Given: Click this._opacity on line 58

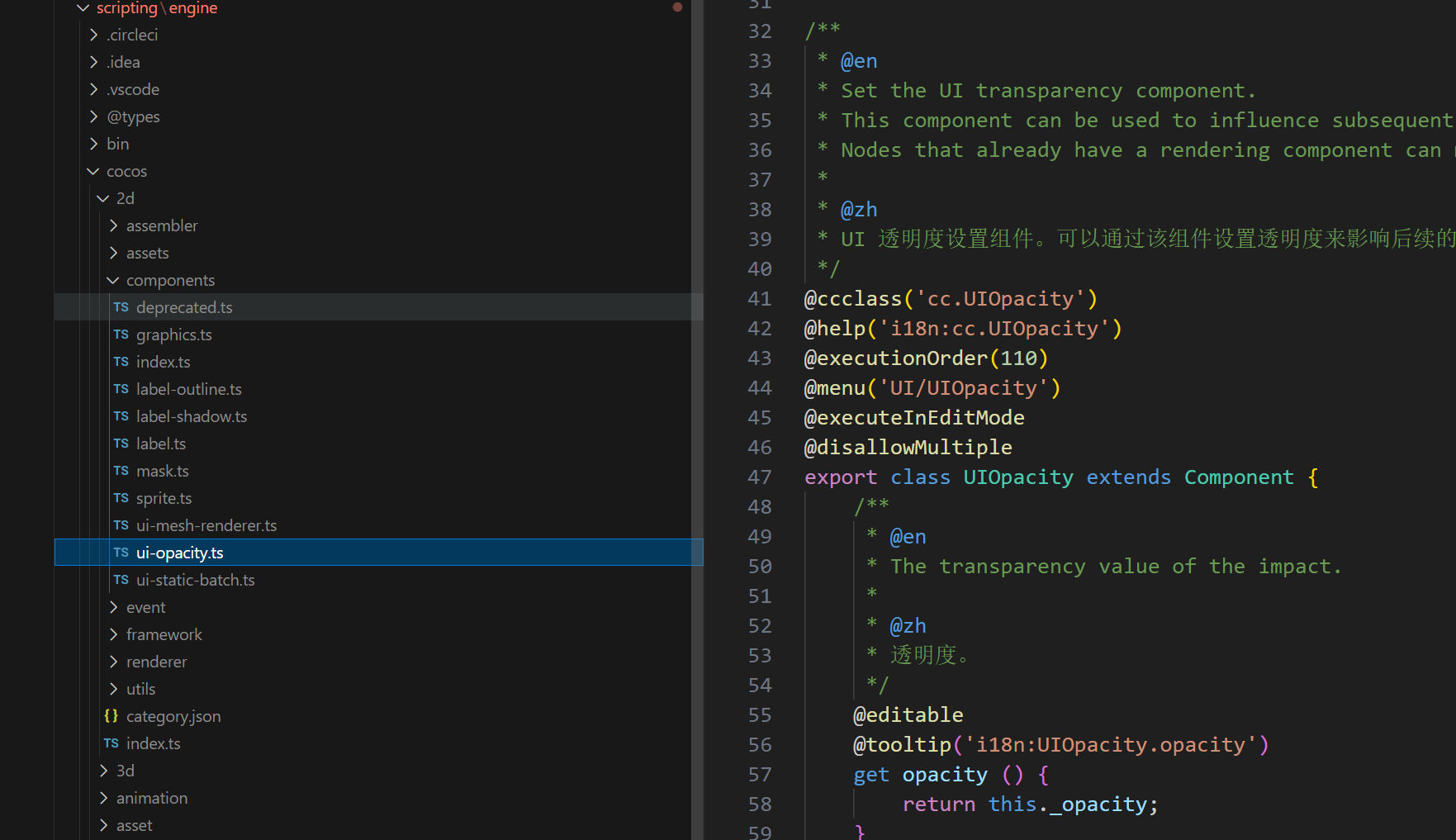Looking at the screenshot, I should [1068, 804].
